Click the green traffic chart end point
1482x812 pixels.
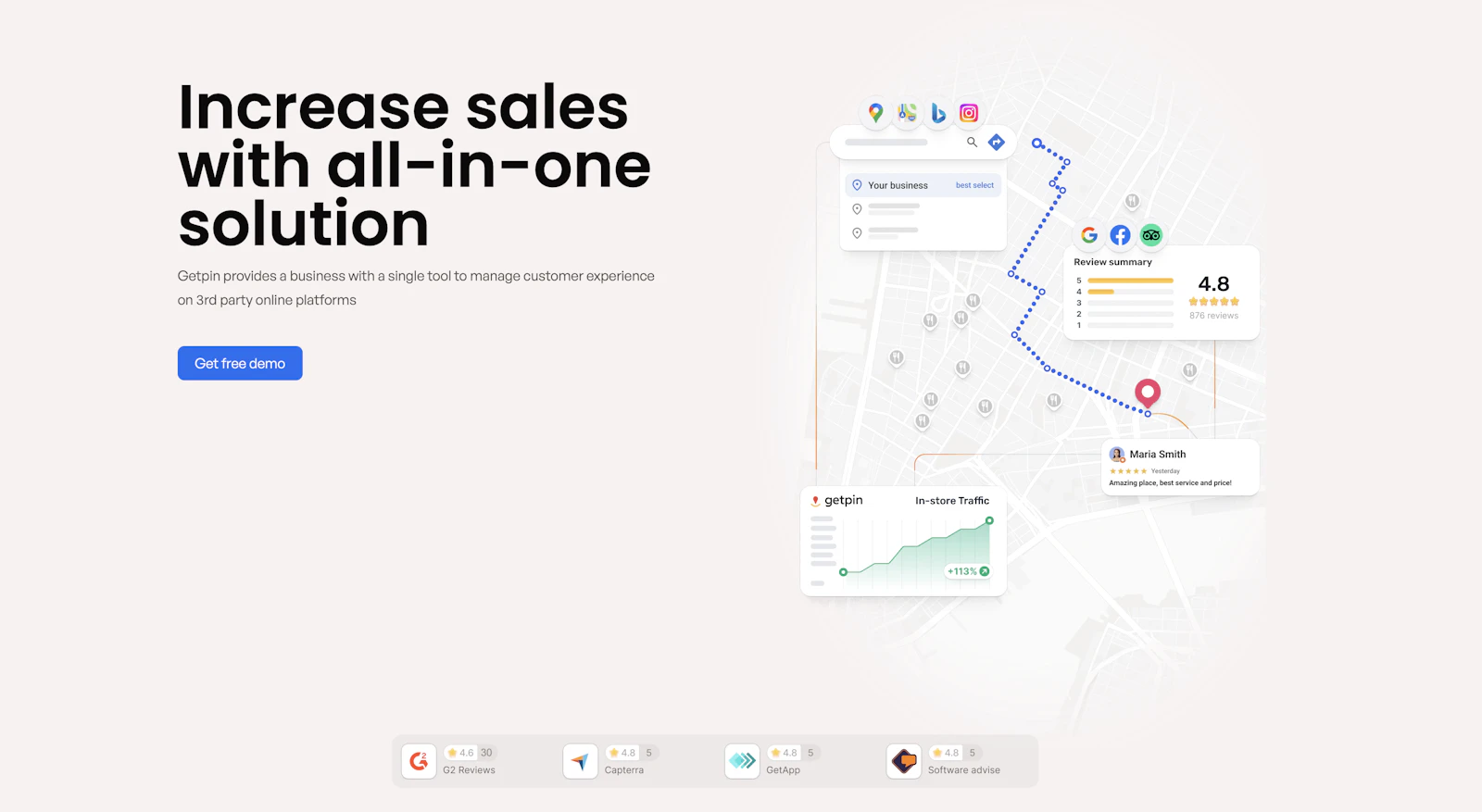(989, 520)
